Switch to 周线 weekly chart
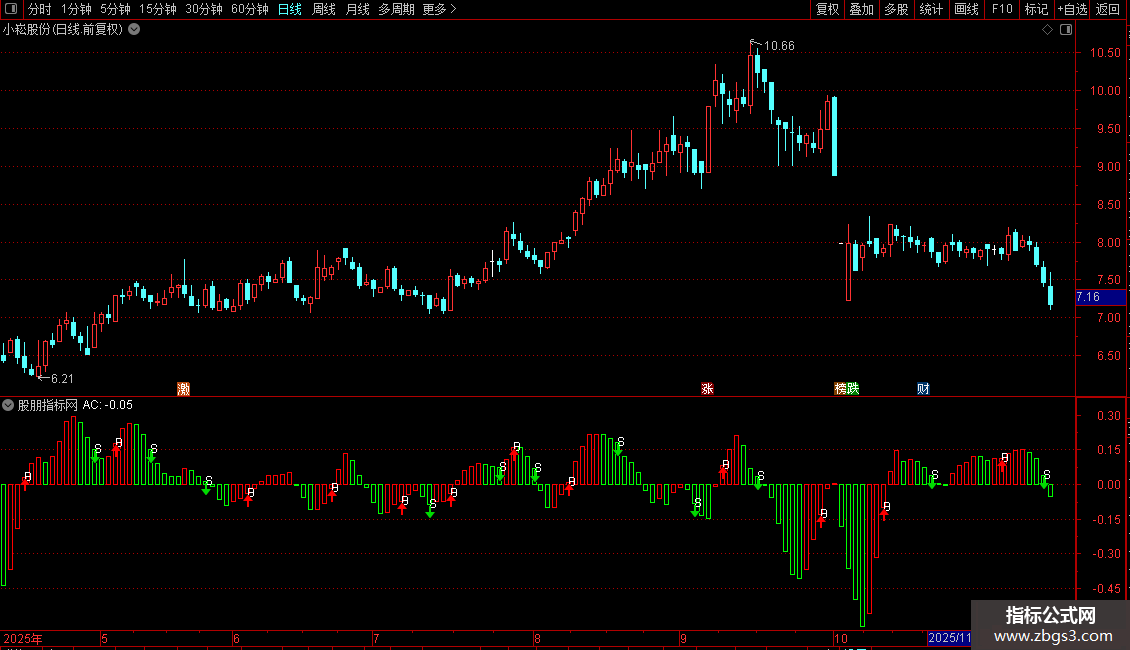 (324, 9)
